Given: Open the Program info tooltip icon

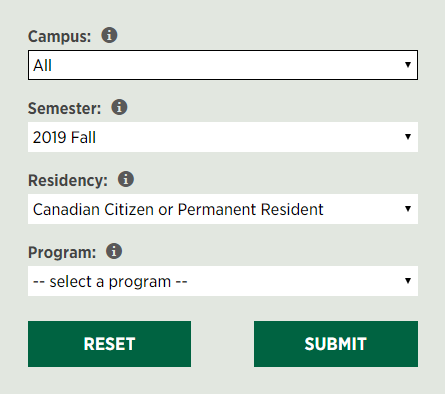Looking at the screenshot, I should coord(114,251).
